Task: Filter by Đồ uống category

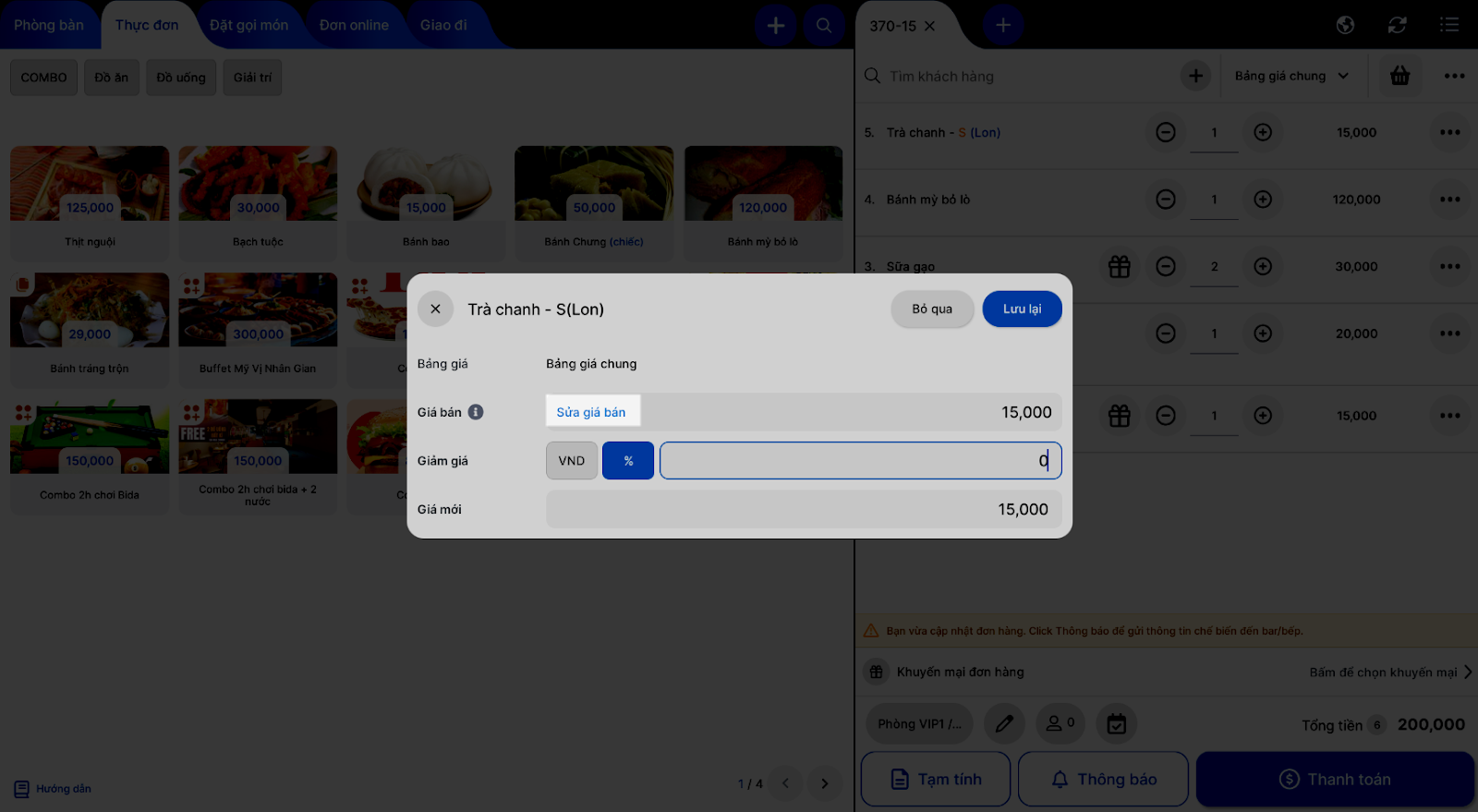Action: [x=181, y=78]
